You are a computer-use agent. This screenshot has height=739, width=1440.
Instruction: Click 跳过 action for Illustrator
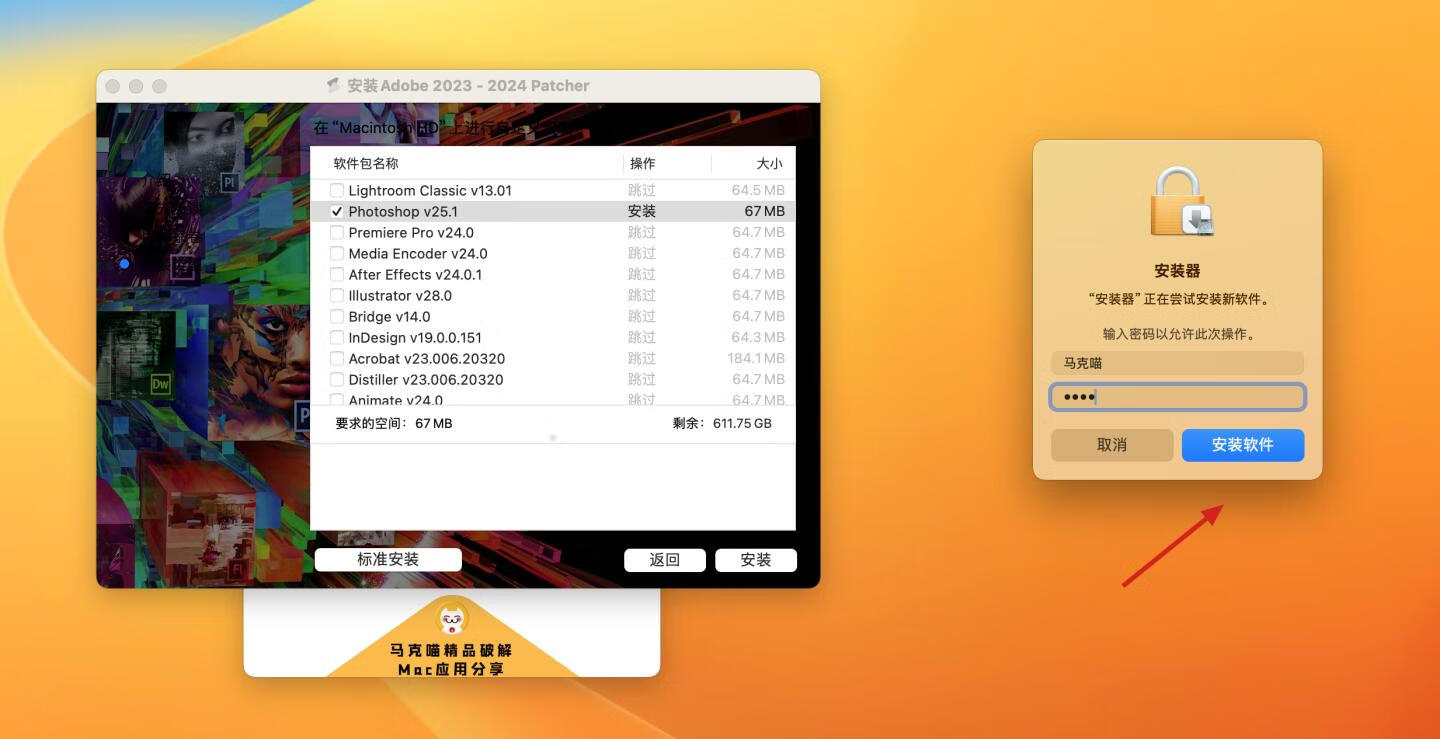642,295
